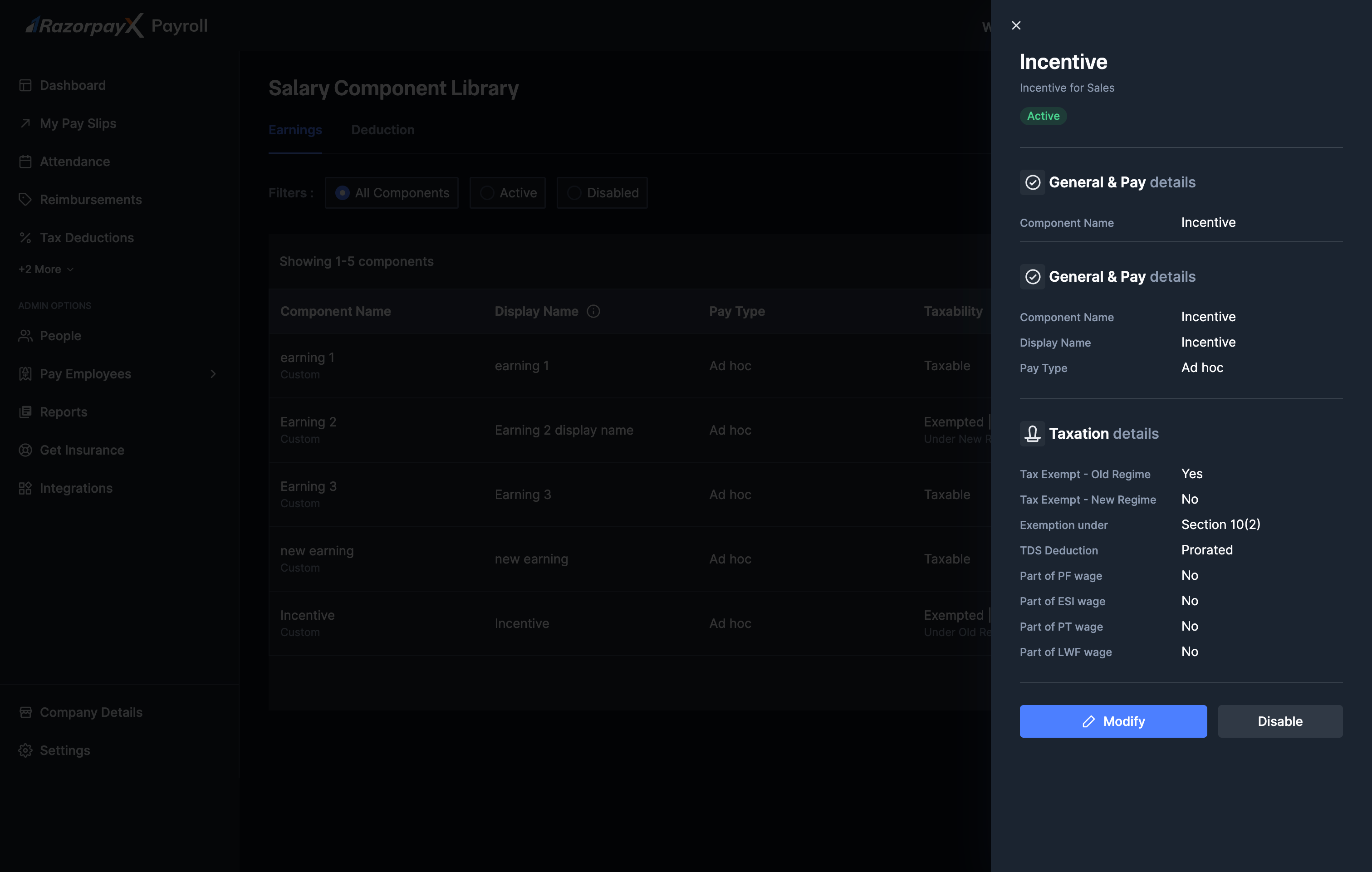Select the All Components radio filter
The image size is (1372, 872).
[x=342, y=193]
